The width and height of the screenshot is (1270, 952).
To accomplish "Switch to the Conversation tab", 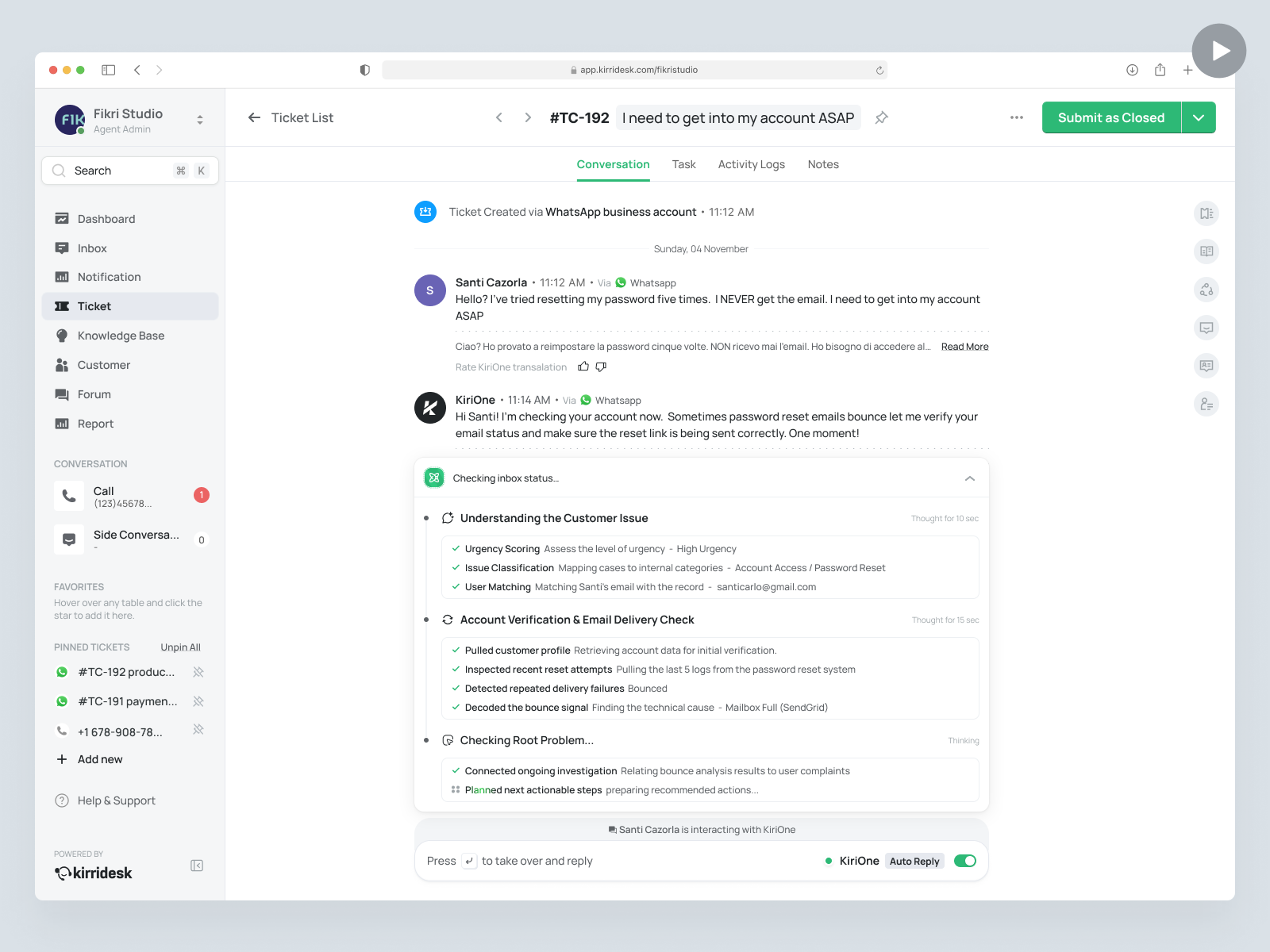I will [x=613, y=164].
